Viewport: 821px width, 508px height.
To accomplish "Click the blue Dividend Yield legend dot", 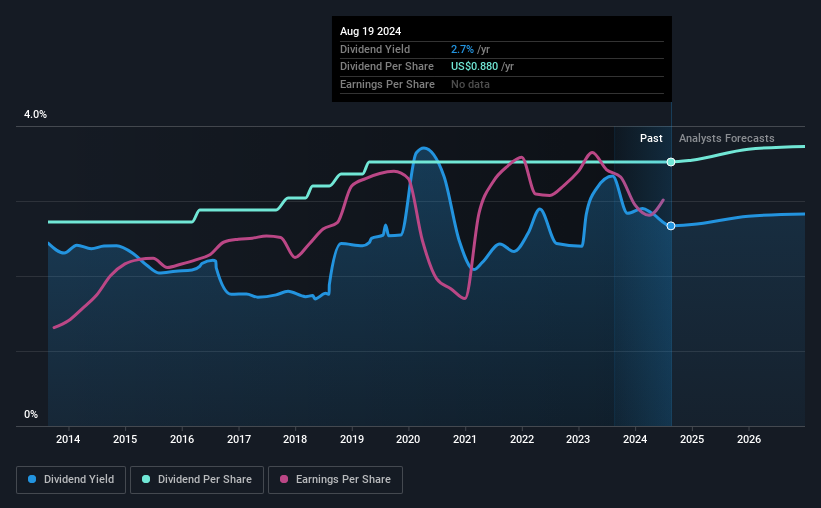I will click(32, 479).
